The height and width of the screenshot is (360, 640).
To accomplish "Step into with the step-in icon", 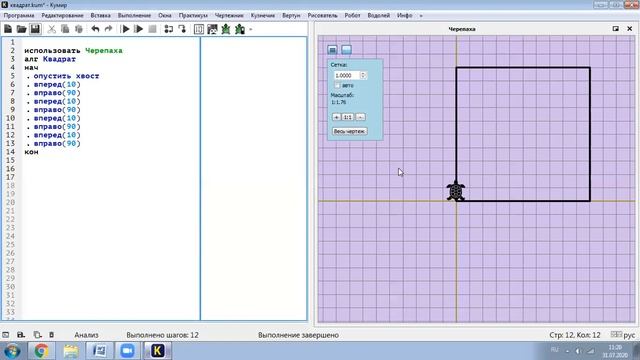I will pyautogui.click(x=182, y=29).
